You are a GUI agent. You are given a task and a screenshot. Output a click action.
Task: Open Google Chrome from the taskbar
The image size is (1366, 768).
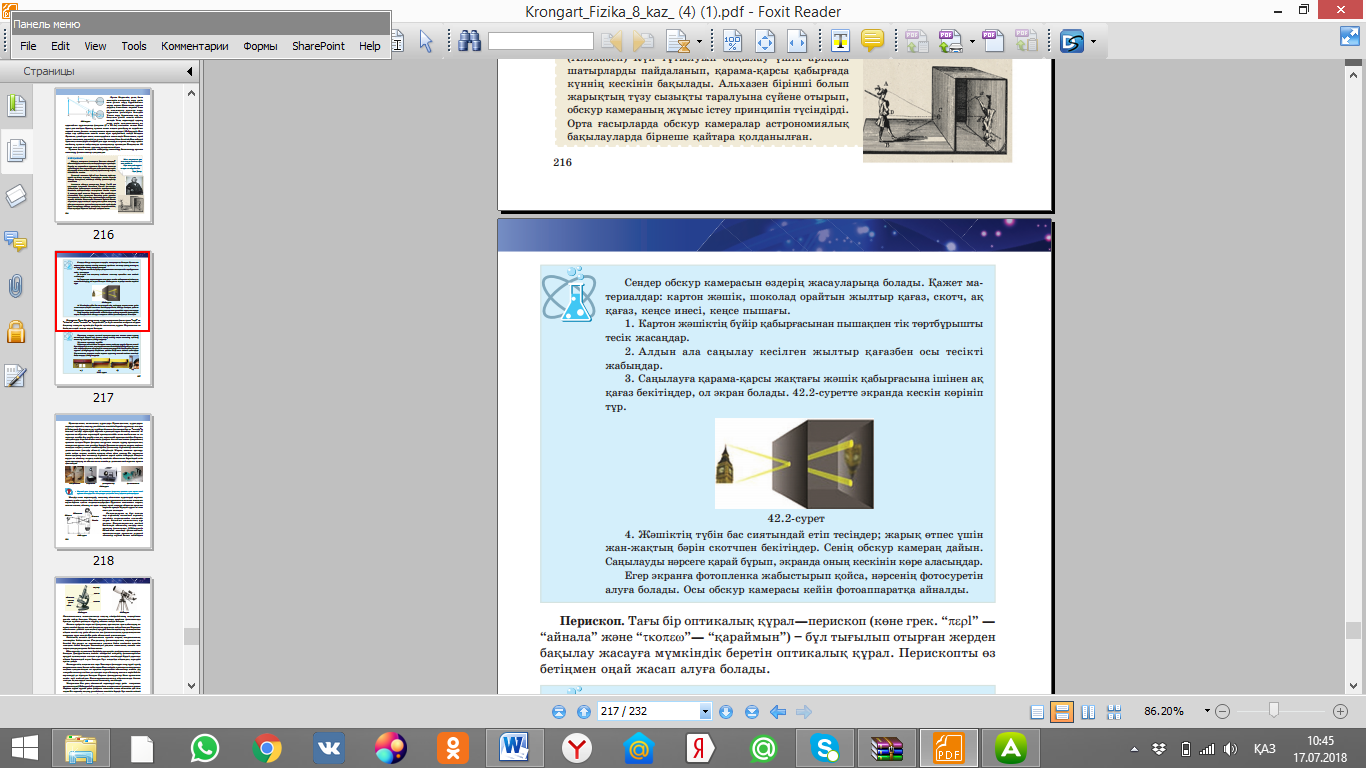click(x=267, y=747)
